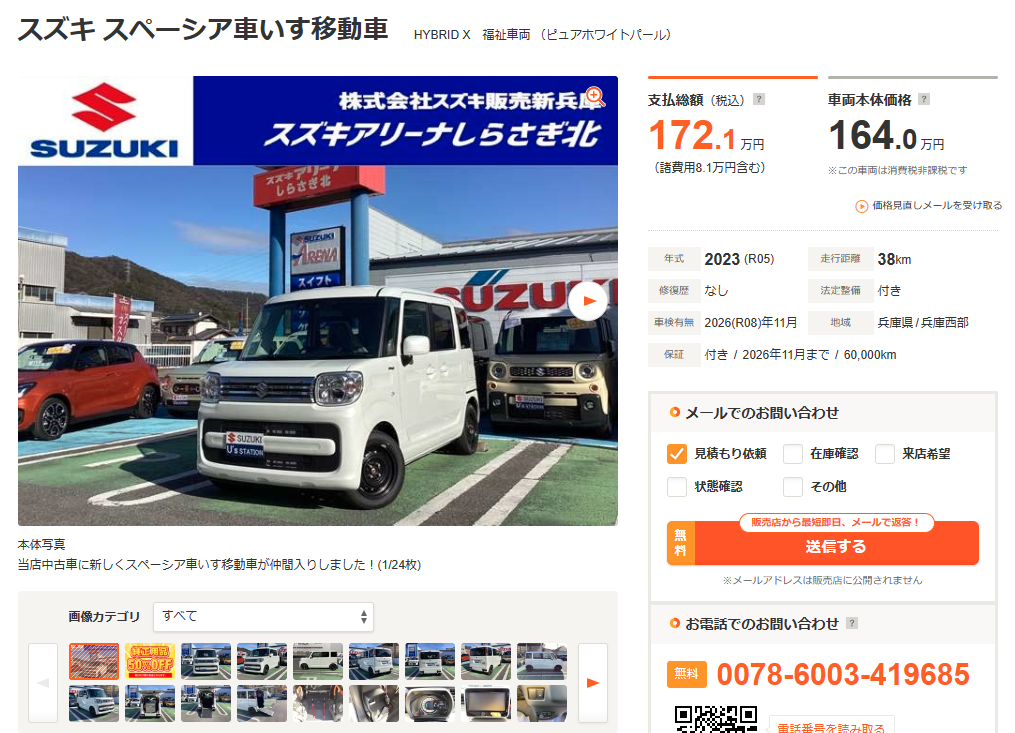Click the 価格見直しメール arrow icon
The image size is (1015, 733).
pos(862,207)
